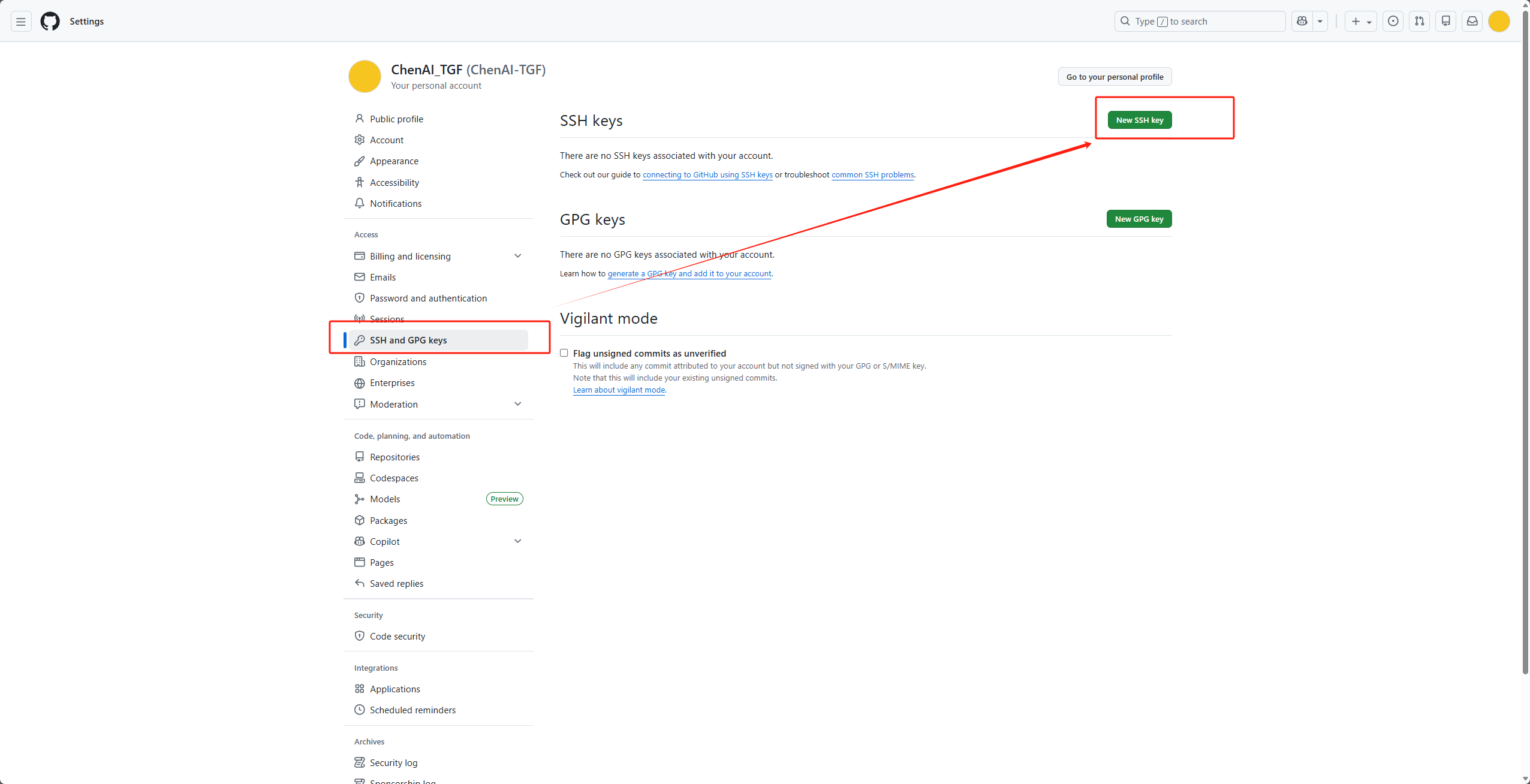Open the repositories icon in the top bar
1530x784 pixels.
pos(1446,22)
